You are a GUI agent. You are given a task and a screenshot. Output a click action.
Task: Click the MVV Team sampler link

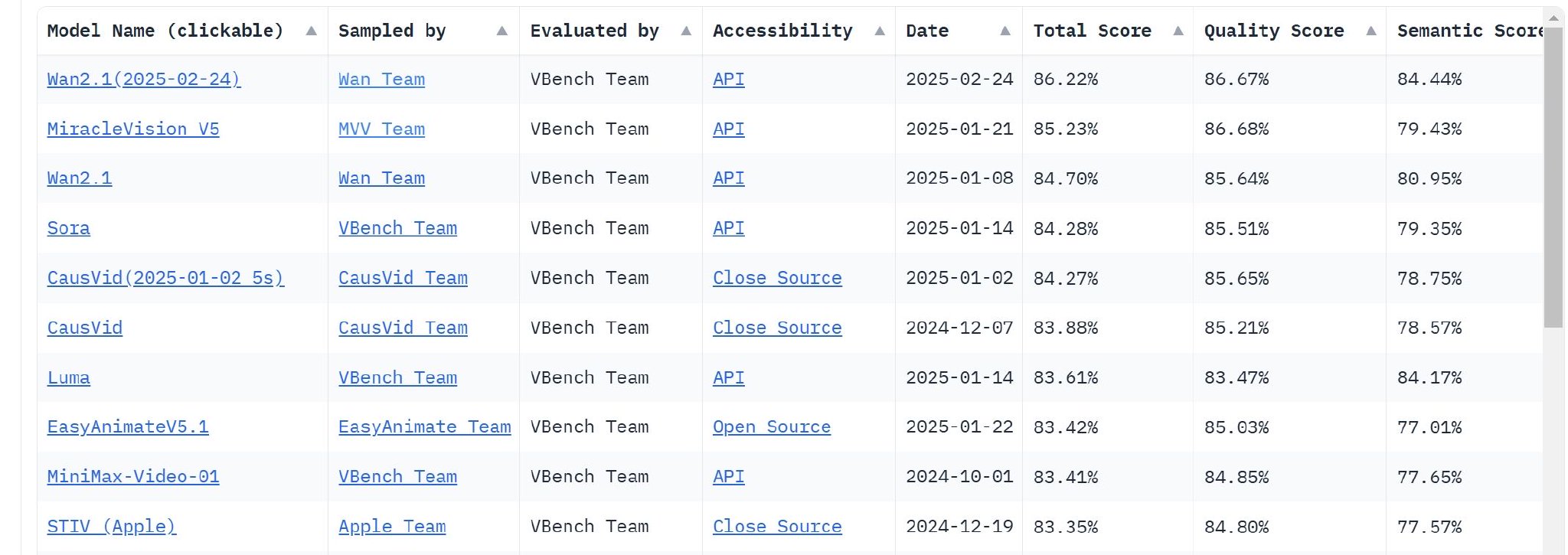[x=381, y=129]
